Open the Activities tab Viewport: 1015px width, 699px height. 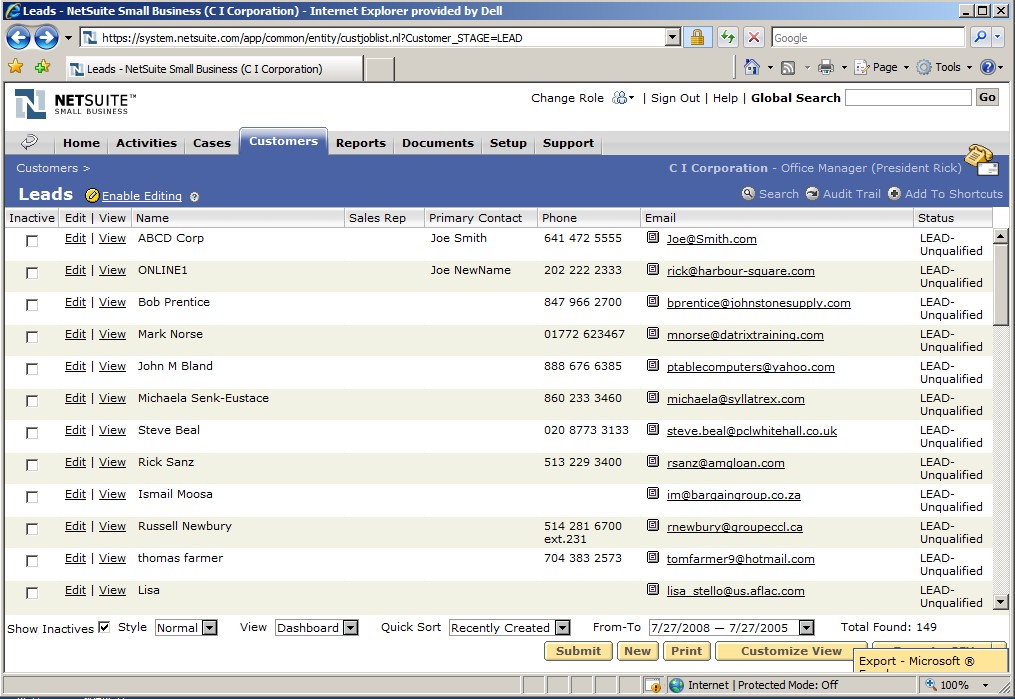point(146,143)
